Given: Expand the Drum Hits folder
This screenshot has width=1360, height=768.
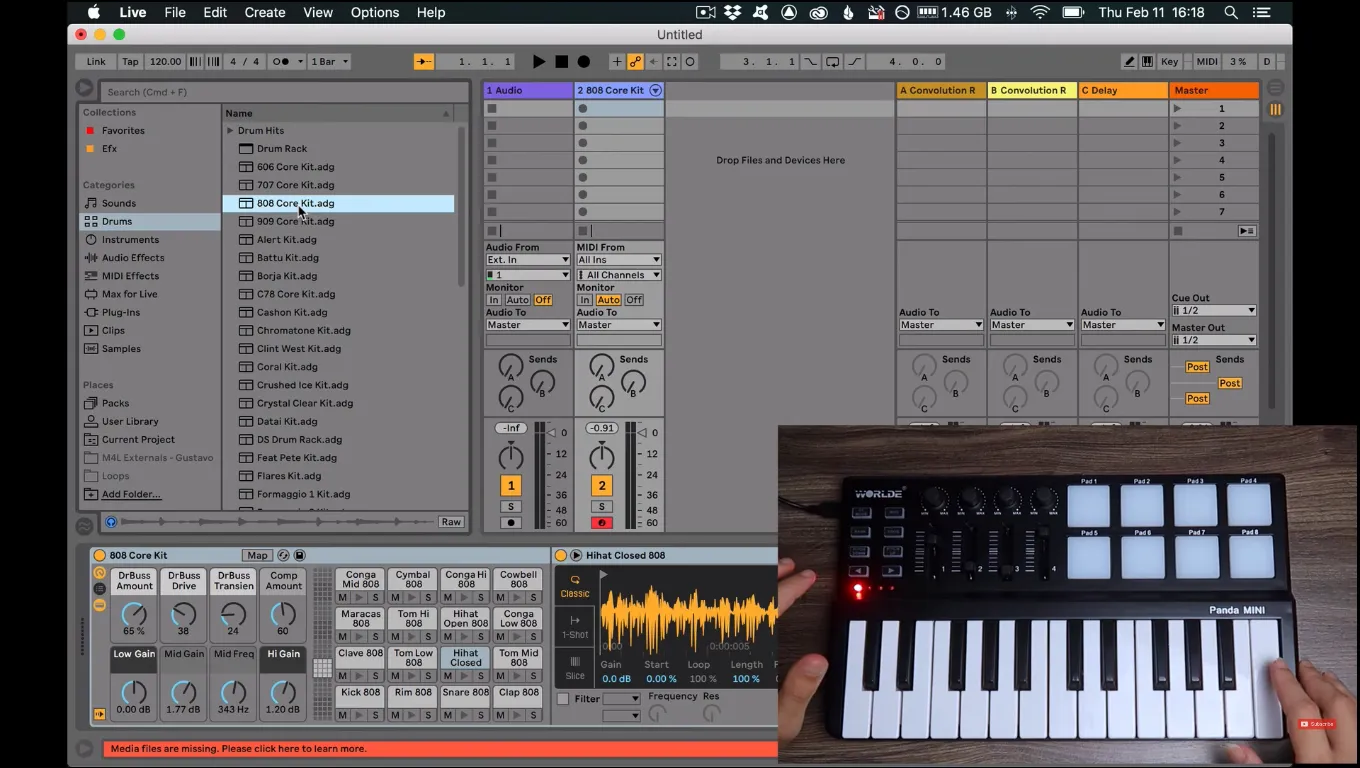Looking at the screenshot, I should coord(230,130).
